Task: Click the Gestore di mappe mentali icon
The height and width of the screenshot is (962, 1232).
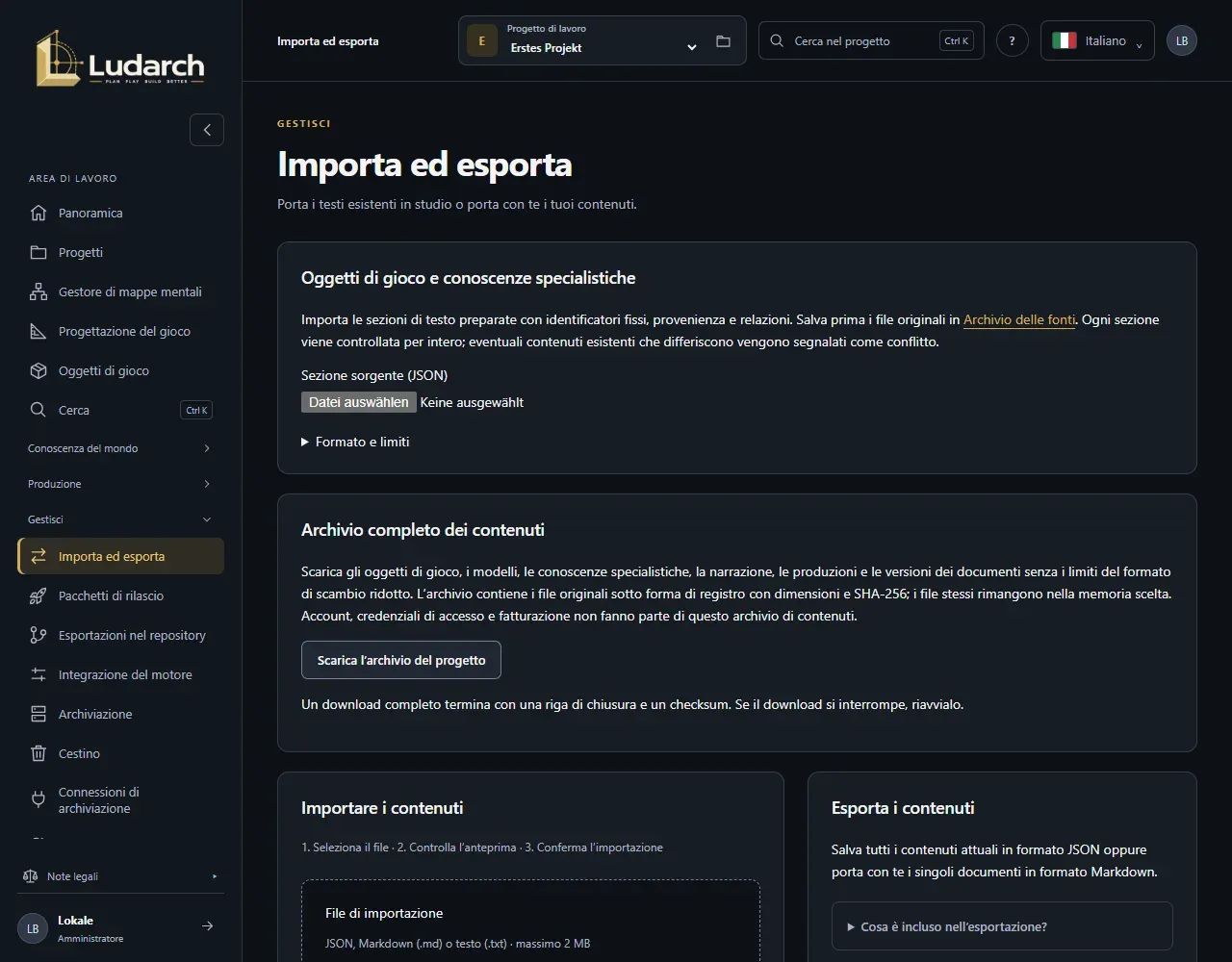Action: tap(38, 291)
